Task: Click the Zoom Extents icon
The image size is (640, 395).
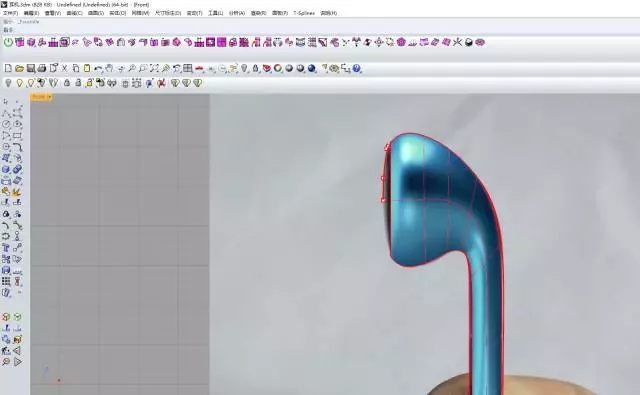Action: tap(154, 69)
